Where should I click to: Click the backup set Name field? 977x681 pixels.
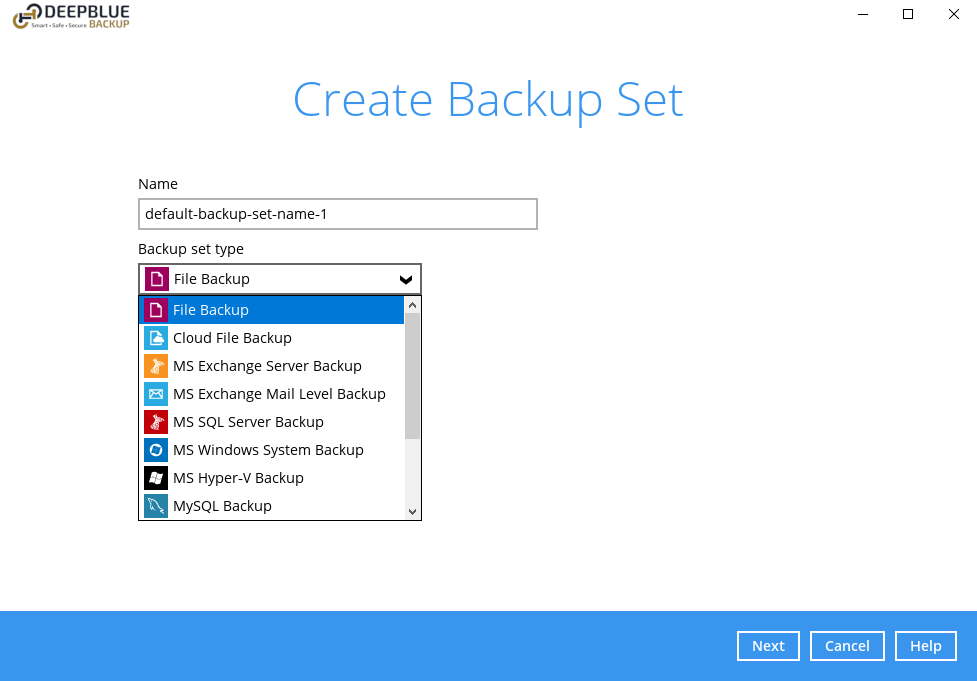pyautogui.click(x=337, y=214)
